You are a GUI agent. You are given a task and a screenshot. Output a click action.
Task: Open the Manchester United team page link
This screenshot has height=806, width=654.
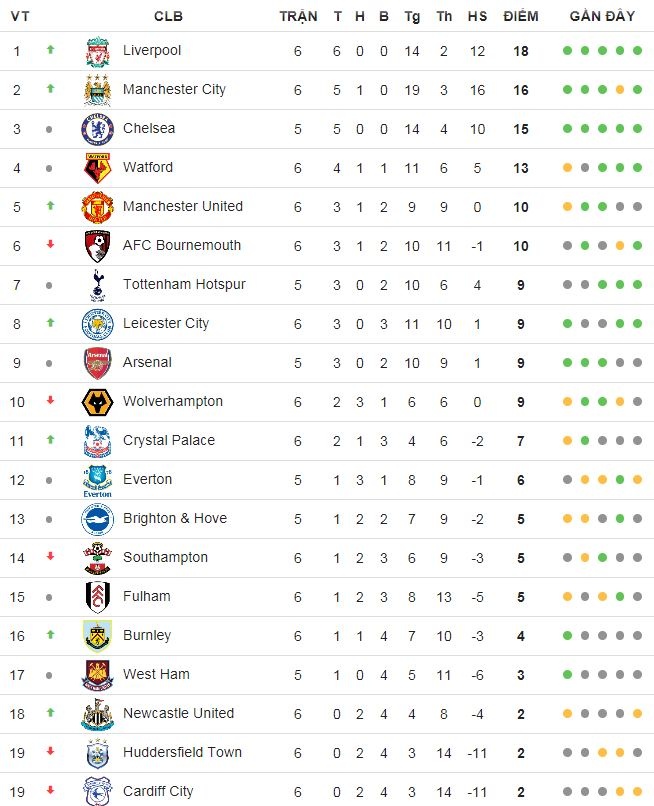pyautogui.click(x=183, y=206)
